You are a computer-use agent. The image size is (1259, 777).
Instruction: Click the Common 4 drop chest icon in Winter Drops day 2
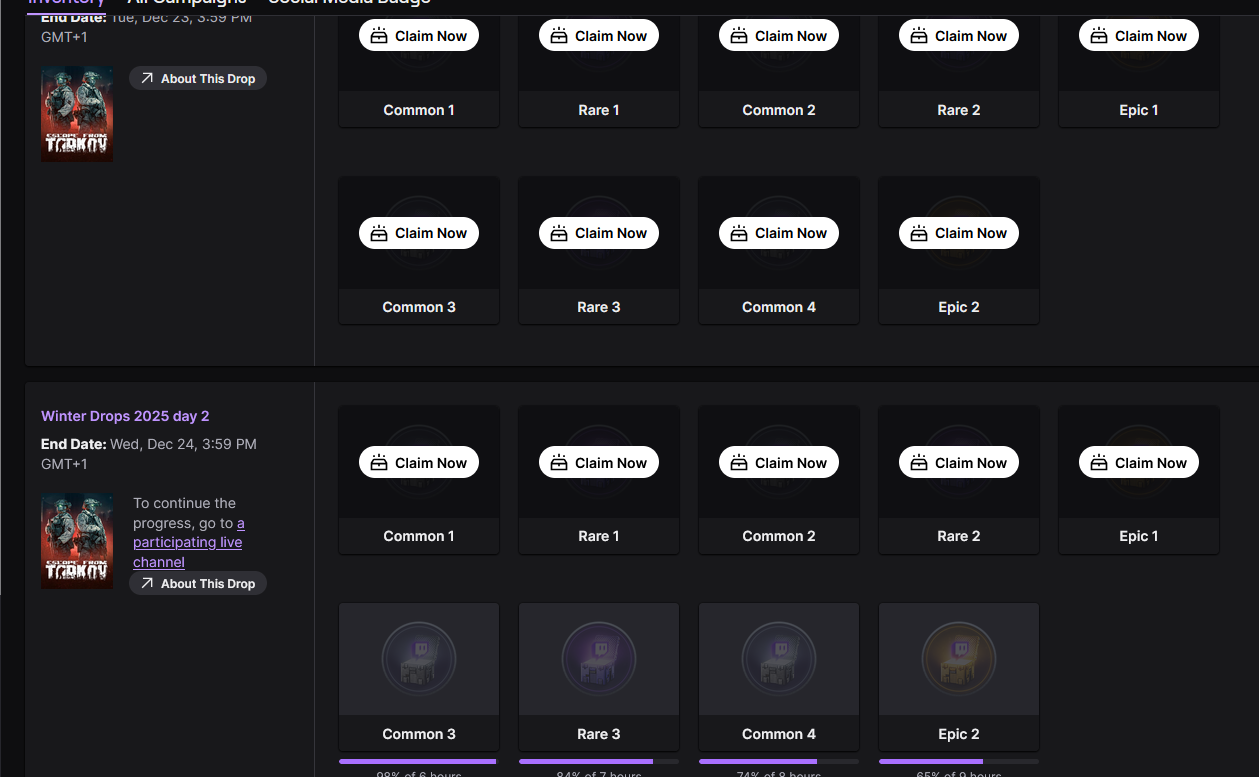tap(779, 658)
